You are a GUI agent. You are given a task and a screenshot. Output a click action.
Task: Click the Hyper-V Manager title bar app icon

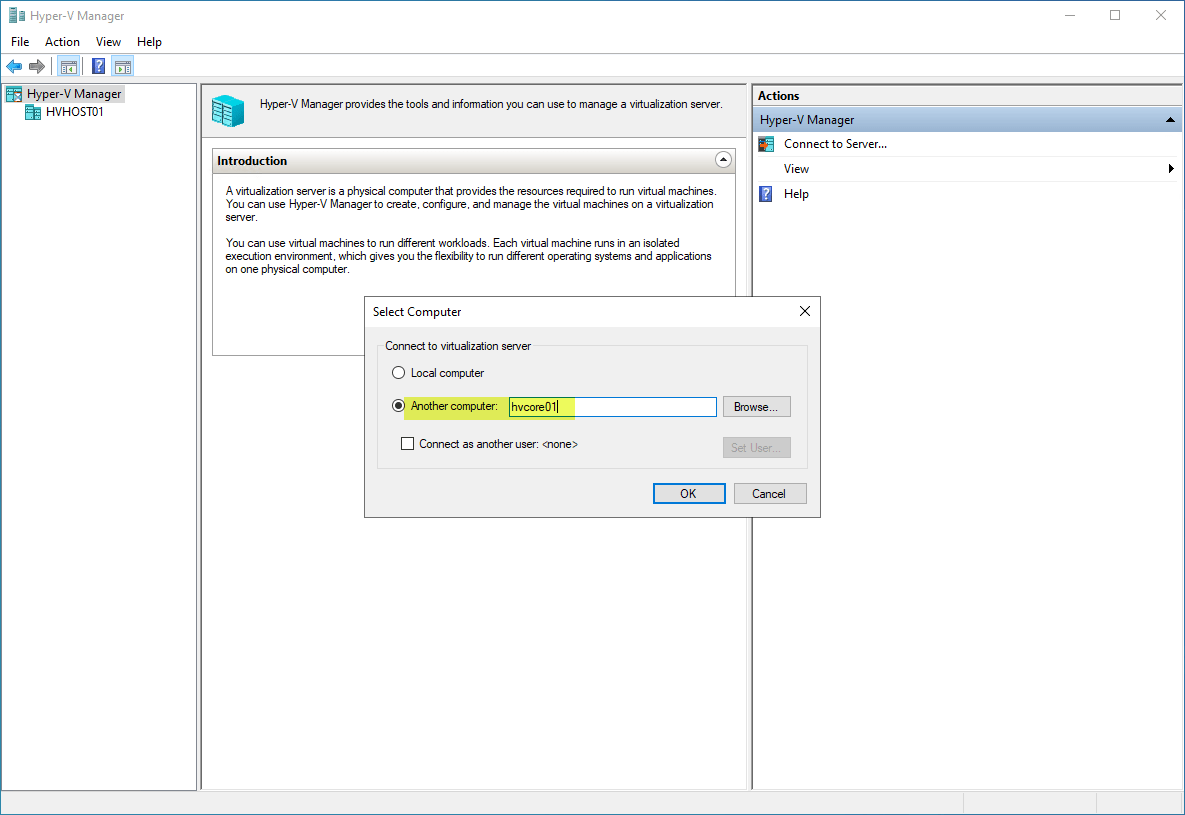(x=16, y=15)
